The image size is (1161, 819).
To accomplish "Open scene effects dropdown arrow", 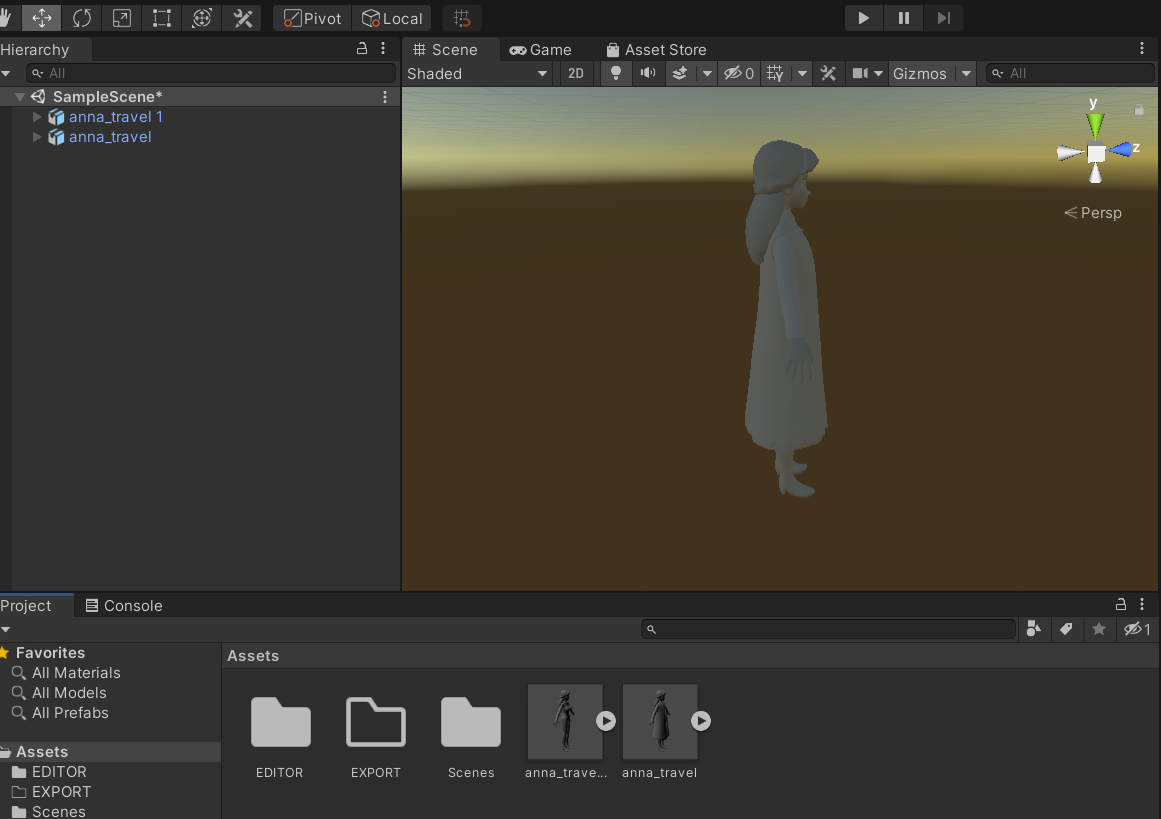I will (x=707, y=73).
